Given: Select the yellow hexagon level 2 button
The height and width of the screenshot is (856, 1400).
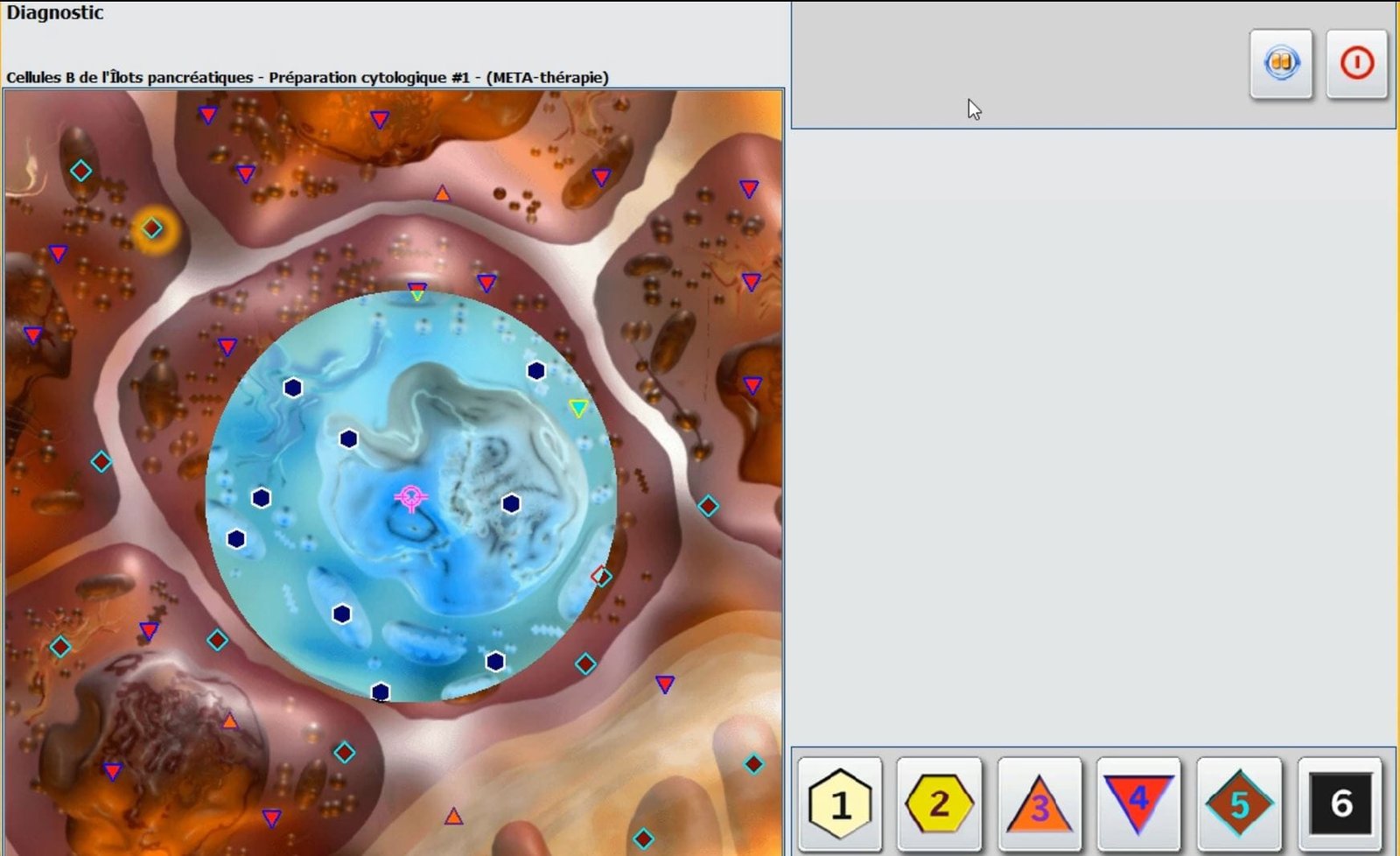Looking at the screenshot, I should [939, 803].
